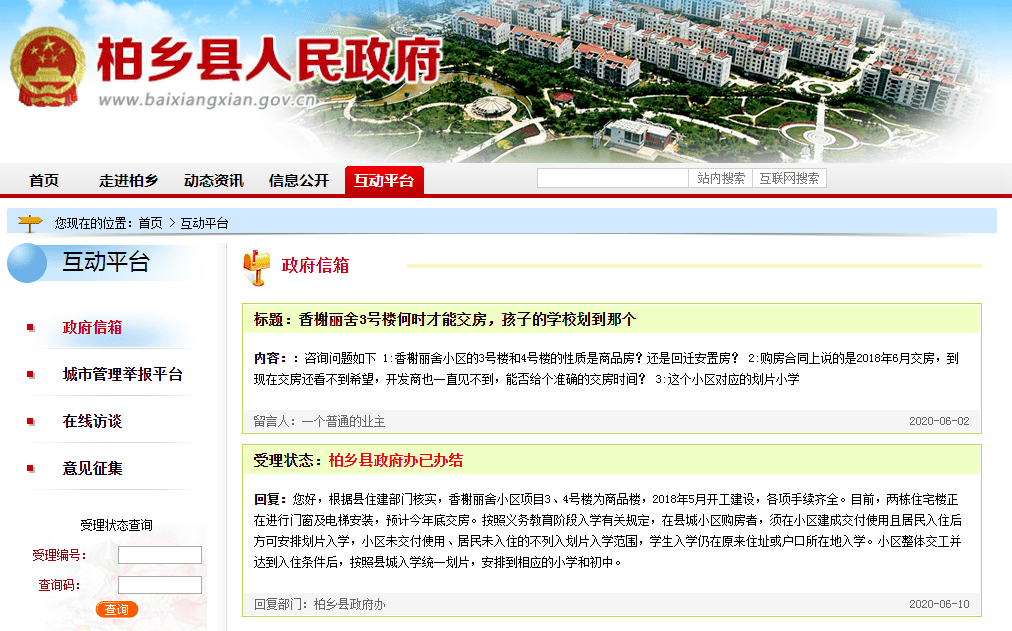Click the post date 2020-06-02
The width and height of the screenshot is (1012, 631).
[x=939, y=421]
